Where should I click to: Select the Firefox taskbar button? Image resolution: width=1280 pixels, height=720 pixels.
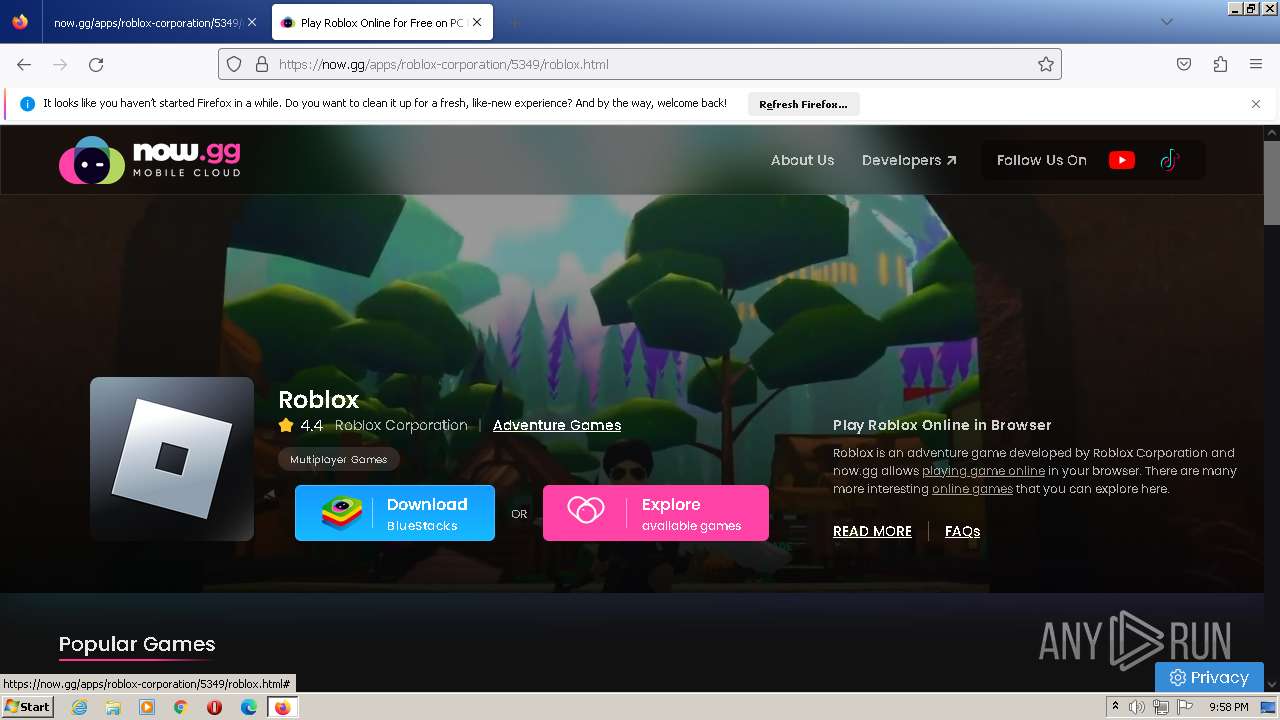282,707
